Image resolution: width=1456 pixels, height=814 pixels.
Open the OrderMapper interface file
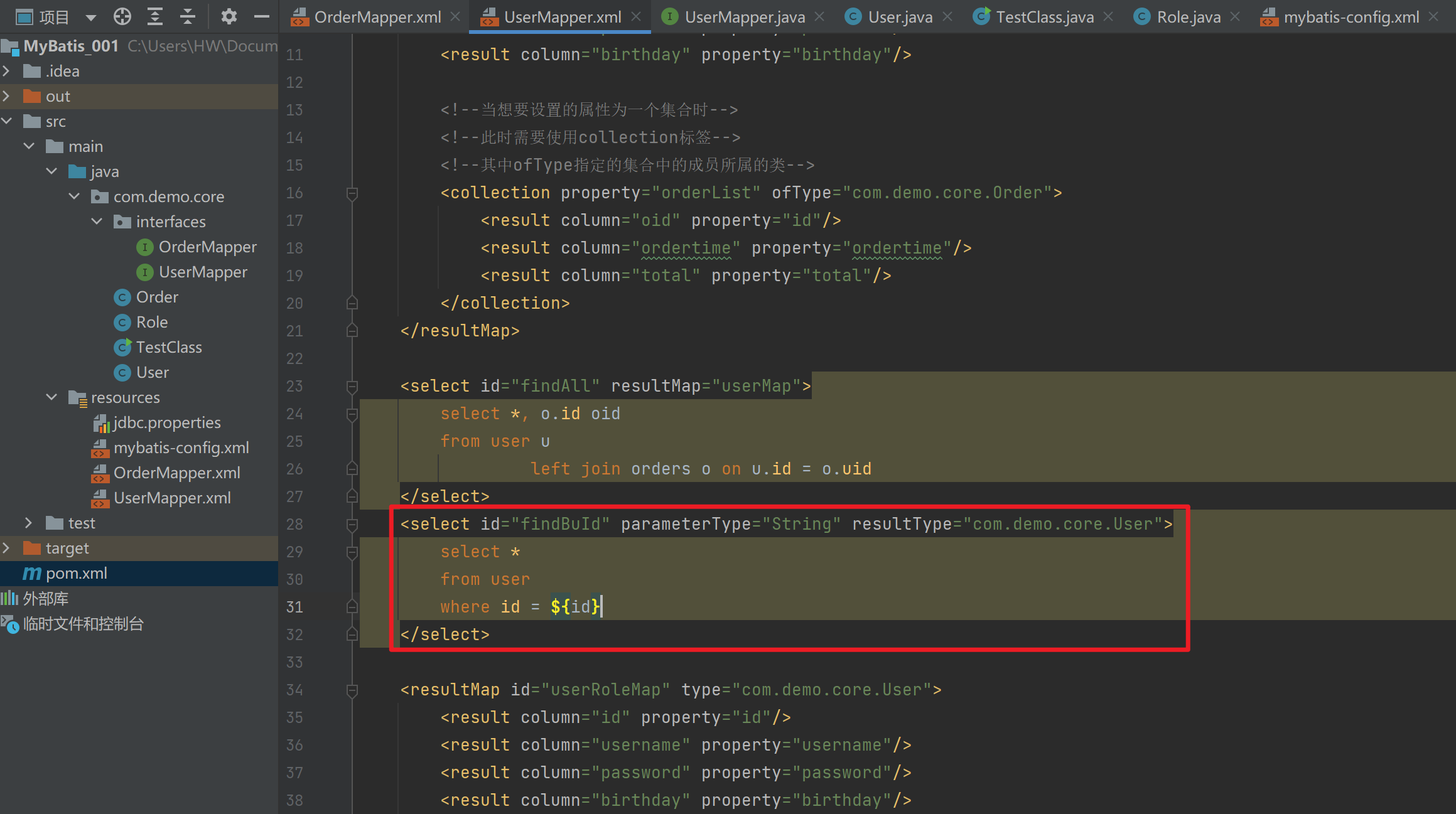coord(207,247)
